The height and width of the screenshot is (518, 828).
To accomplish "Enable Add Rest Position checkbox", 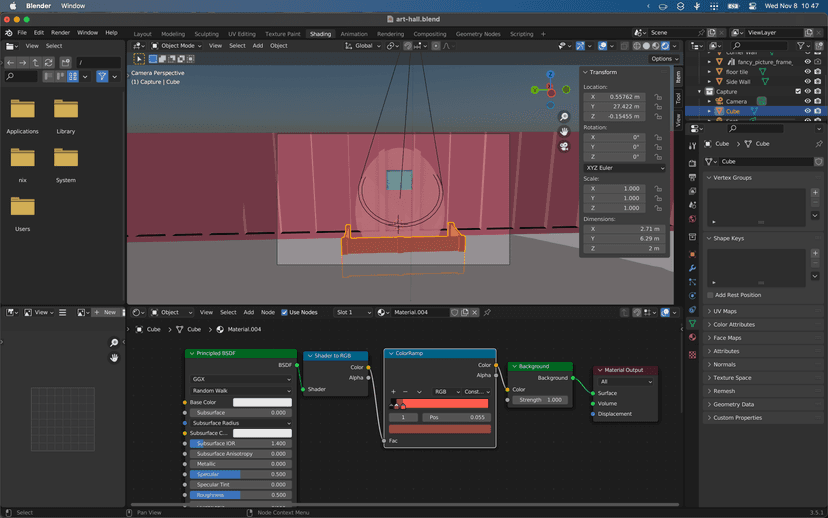I will [709, 295].
